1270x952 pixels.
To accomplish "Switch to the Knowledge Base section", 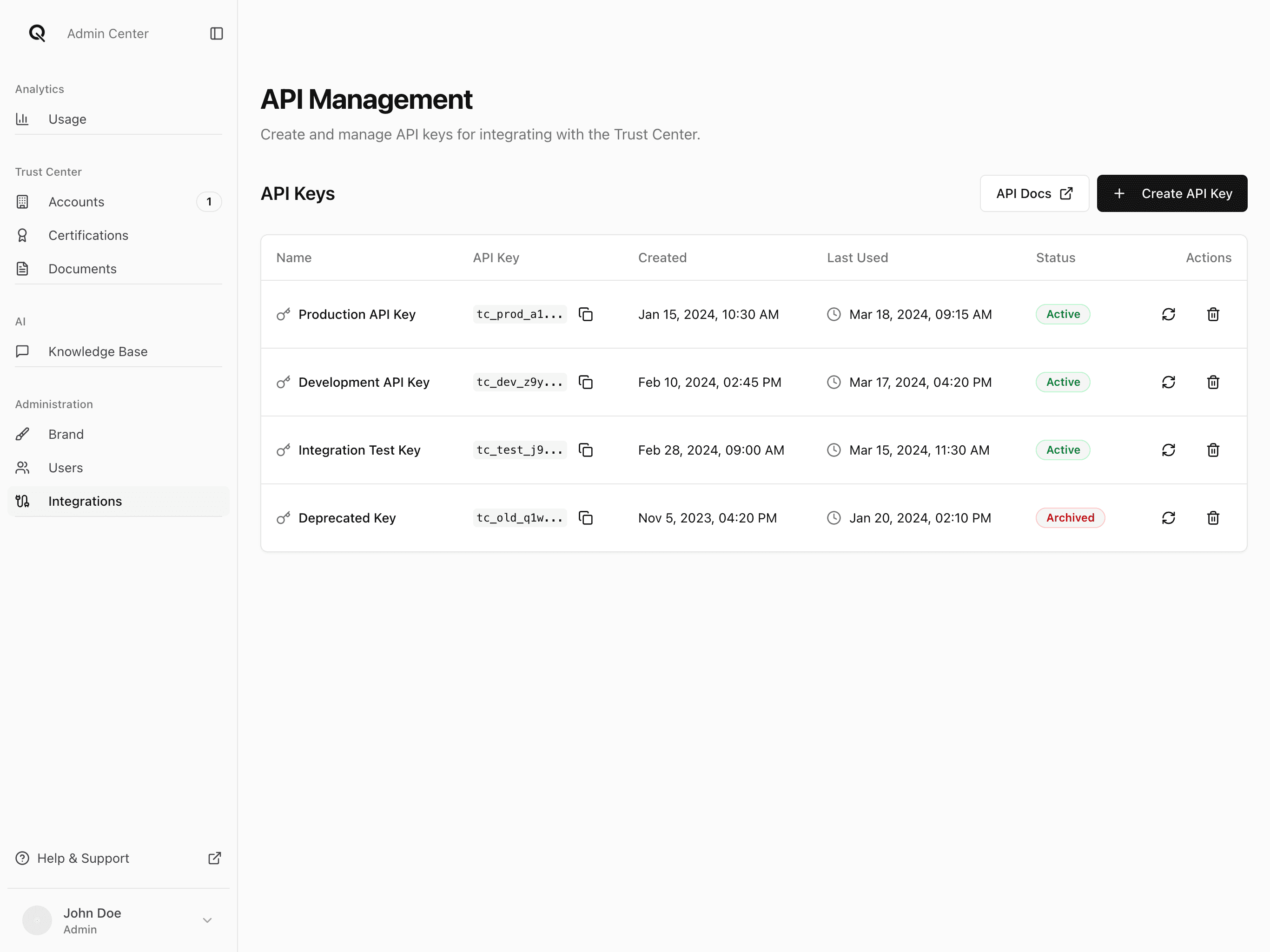I will click(x=98, y=351).
